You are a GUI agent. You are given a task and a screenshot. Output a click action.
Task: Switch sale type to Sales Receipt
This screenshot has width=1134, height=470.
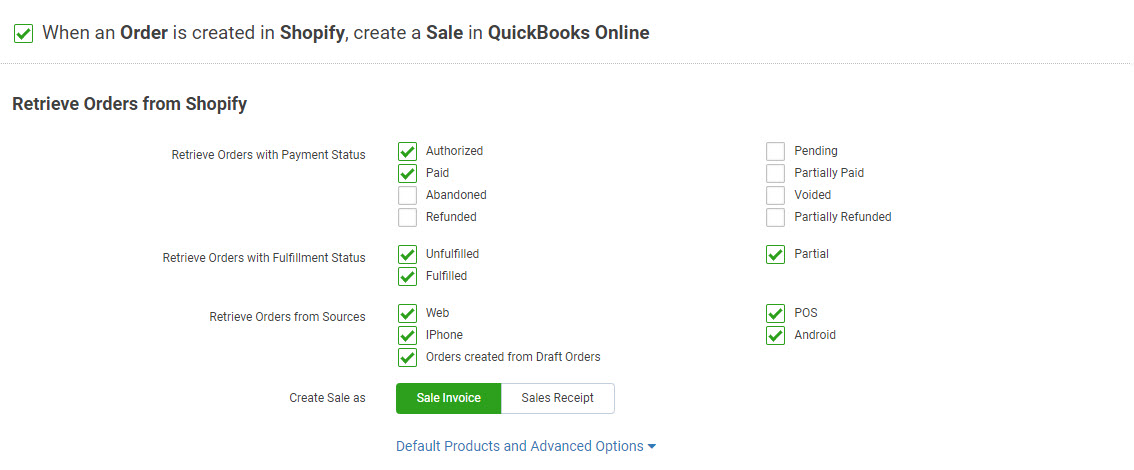point(558,398)
